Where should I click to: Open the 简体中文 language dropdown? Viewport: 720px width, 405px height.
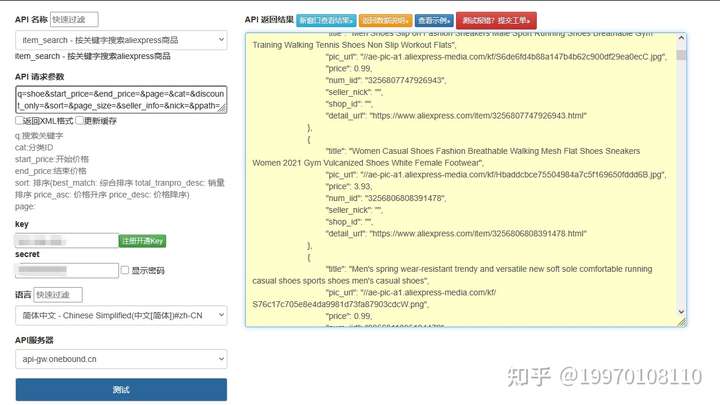tap(121, 315)
